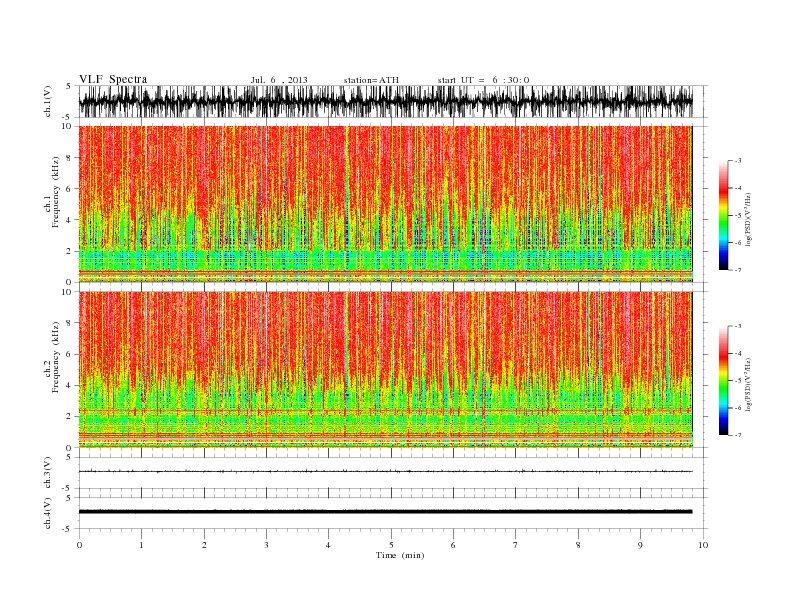Click the "ch.3(V)" axis label

coord(48,473)
